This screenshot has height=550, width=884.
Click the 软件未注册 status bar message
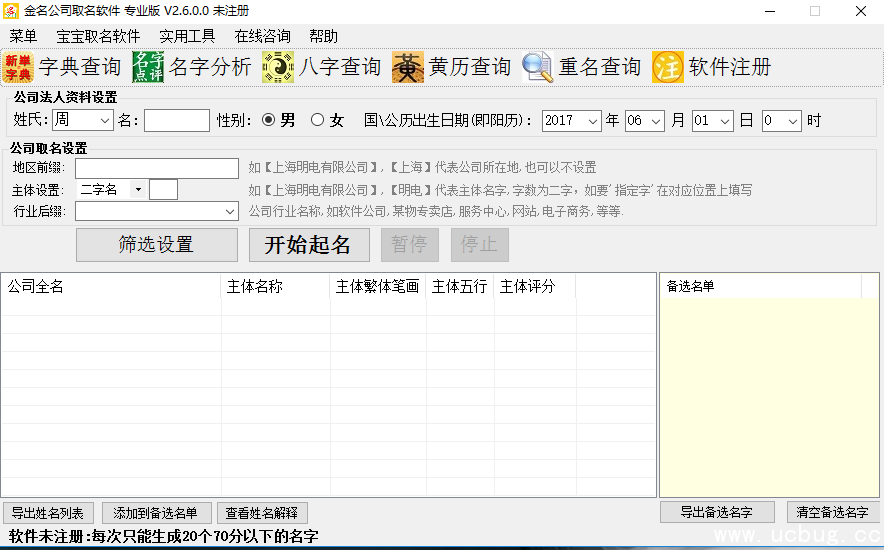163,536
